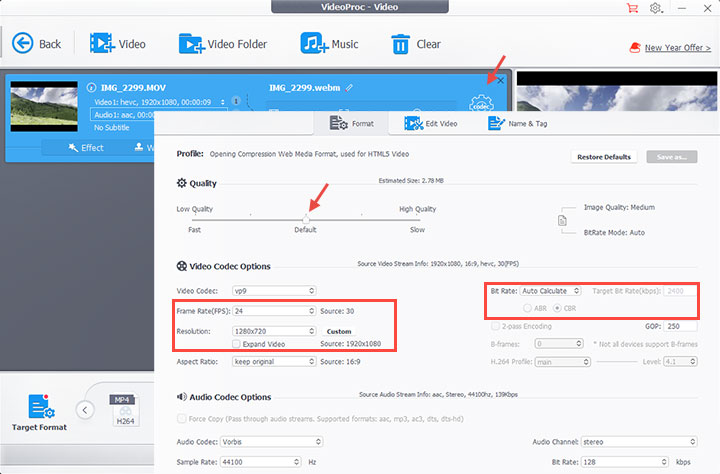Click the video track selector stepper
Screen dimensions: 720x474
click(x=223, y=102)
